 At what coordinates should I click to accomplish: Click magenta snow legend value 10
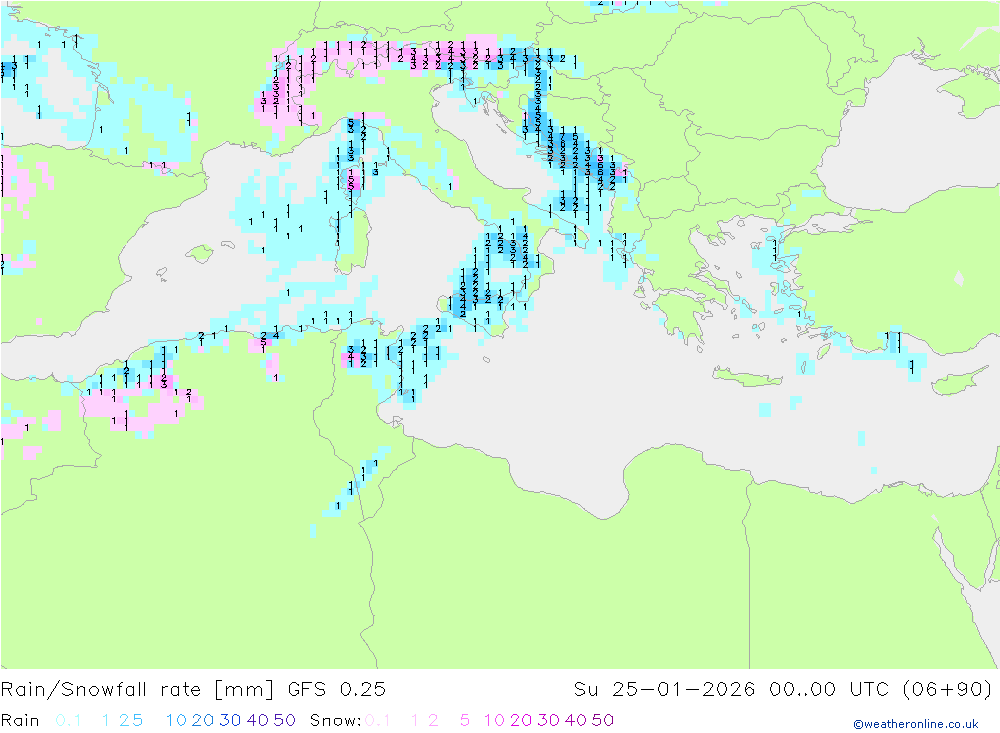(494, 720)
